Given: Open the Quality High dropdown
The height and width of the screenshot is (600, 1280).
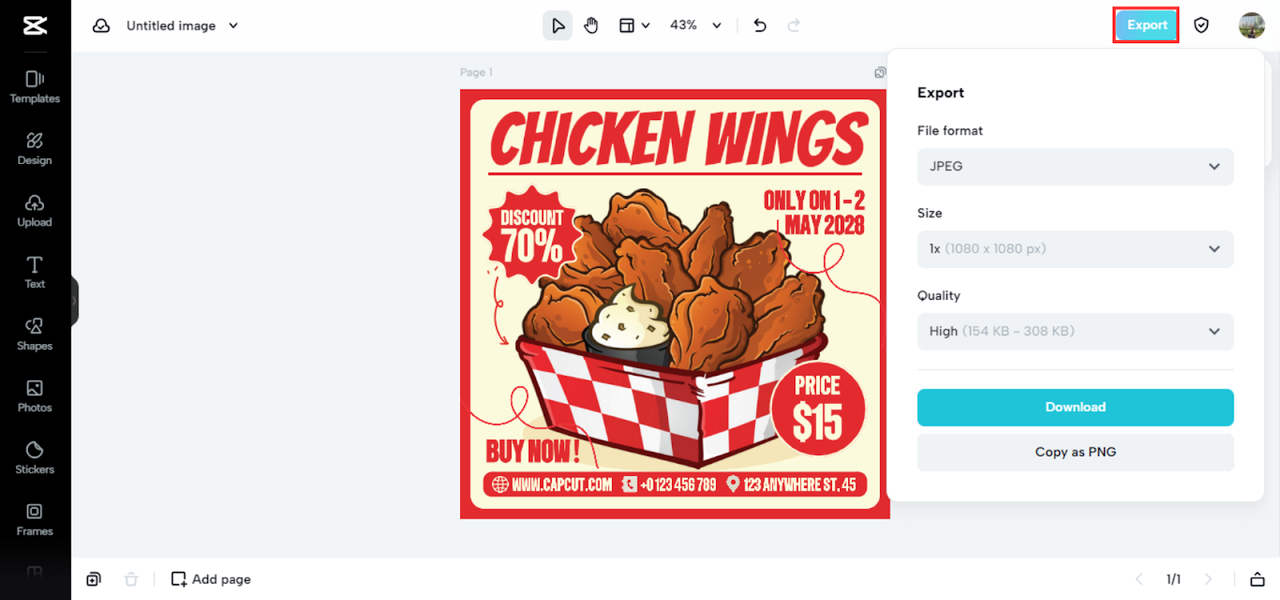Looking at the screenshot, I should click(1075, 331).
